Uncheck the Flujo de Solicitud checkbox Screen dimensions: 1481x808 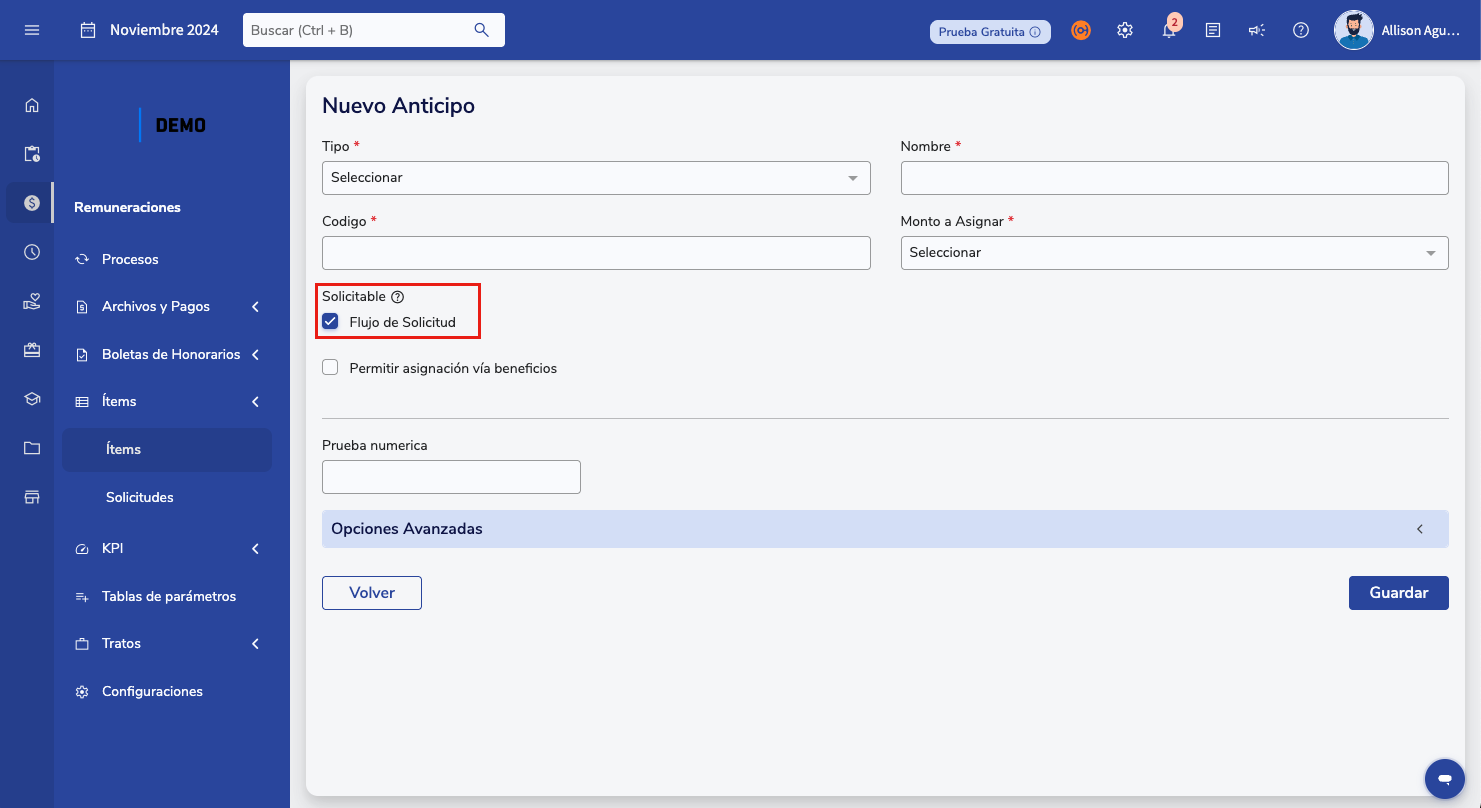(331, 322)
